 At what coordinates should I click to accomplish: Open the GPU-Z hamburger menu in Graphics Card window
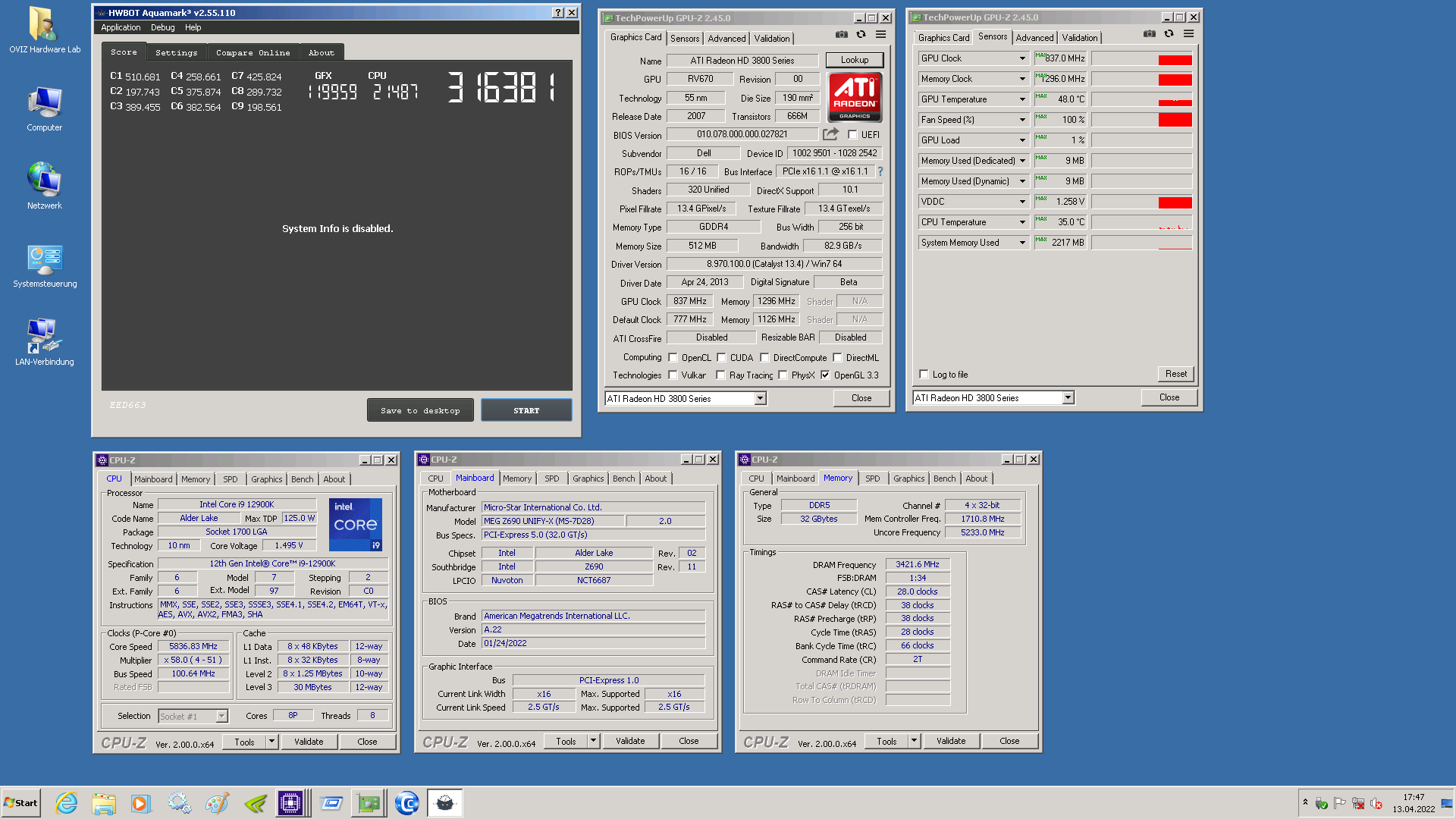[x=880, y=35]
